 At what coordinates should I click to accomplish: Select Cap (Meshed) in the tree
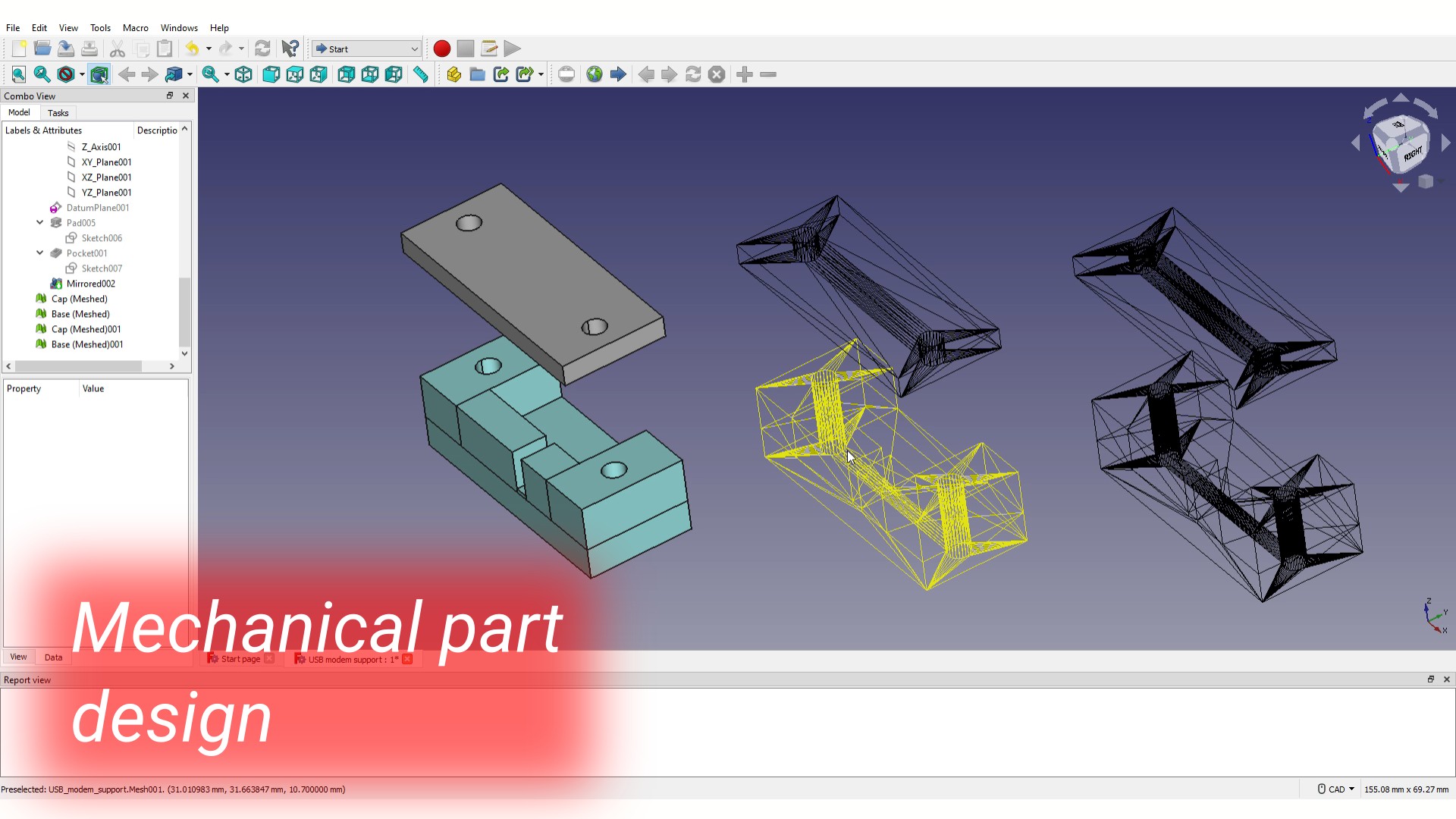pyautogui.click(x=80, y=299)
